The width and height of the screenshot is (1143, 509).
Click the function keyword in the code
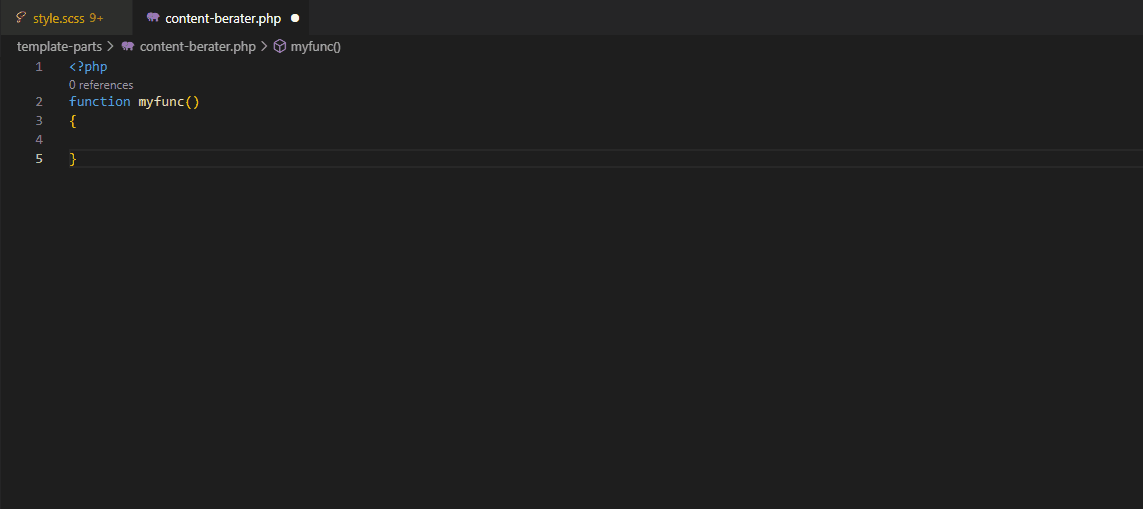click(99, 102)
